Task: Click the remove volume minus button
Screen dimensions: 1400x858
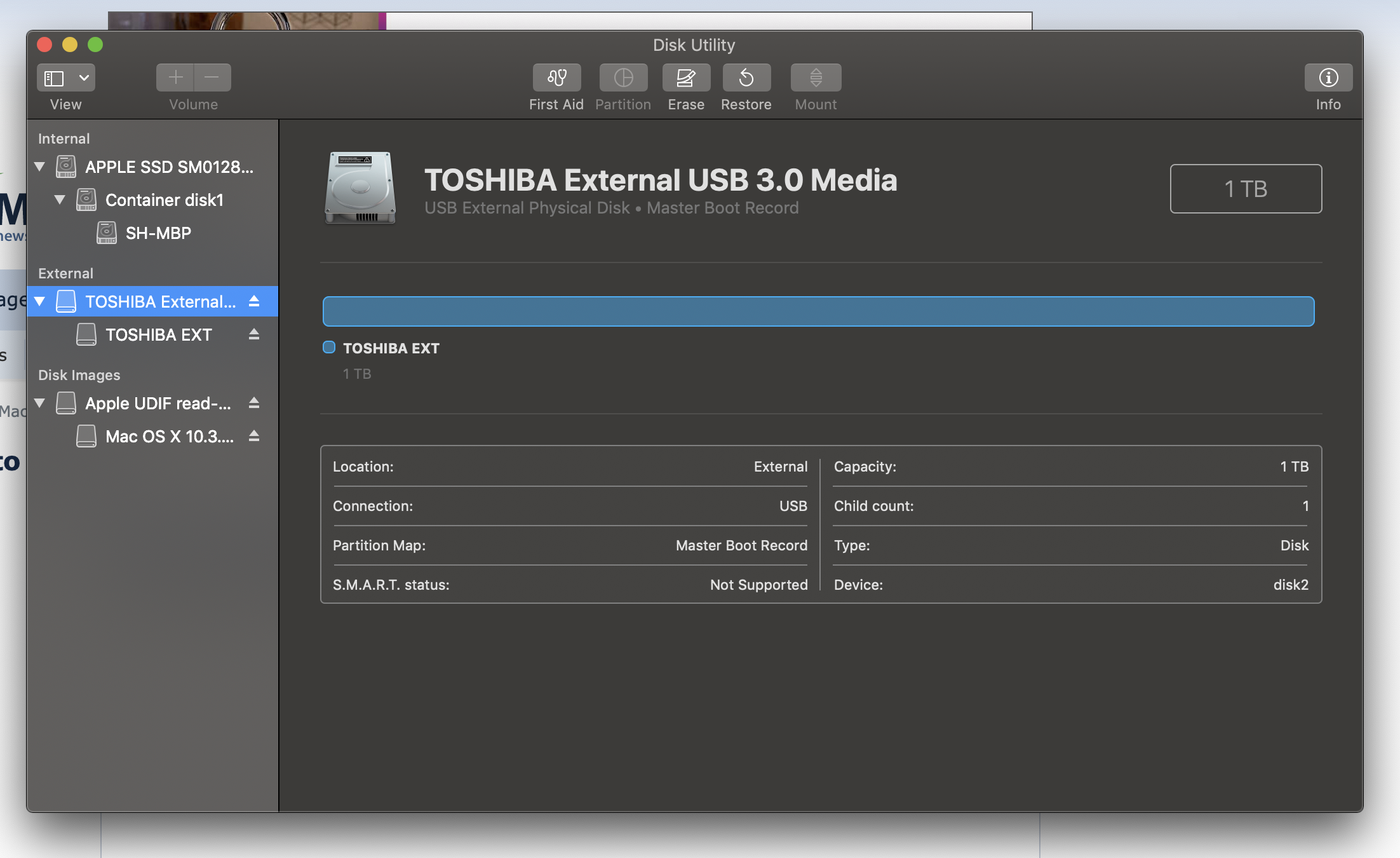Action: (x=212, y=78)
